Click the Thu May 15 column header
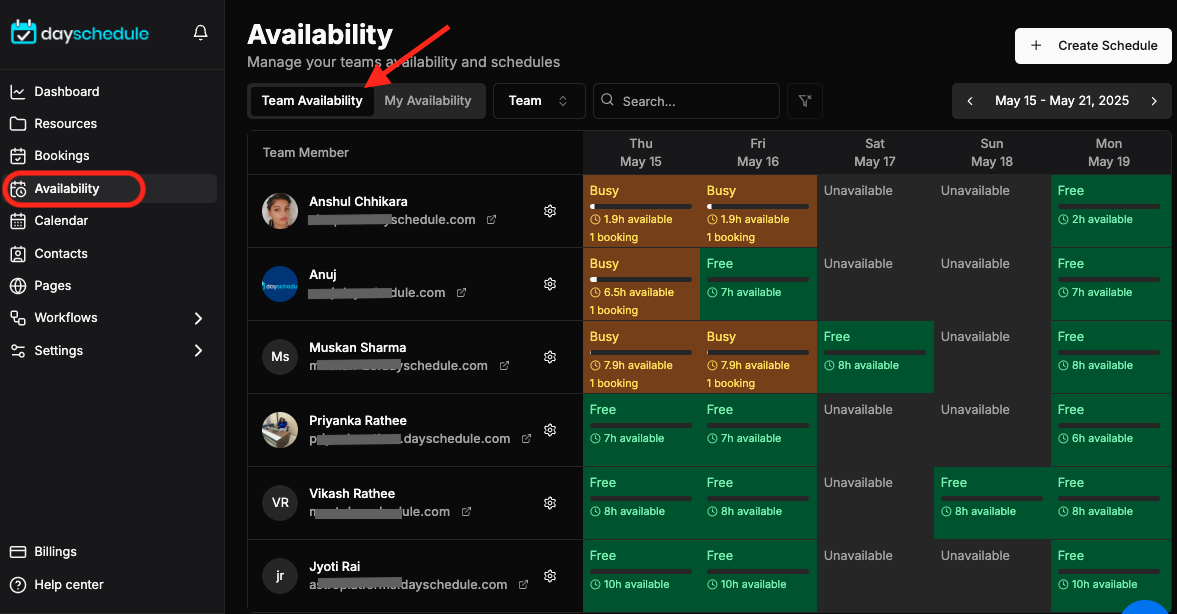This screenshot has width=1177, height=614. click(641, 152)
